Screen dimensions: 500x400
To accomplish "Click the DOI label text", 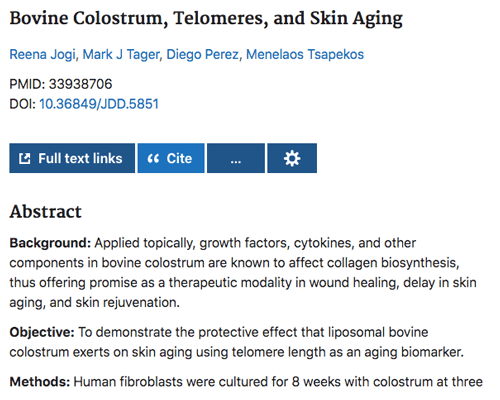I will (x=22, y=104).
